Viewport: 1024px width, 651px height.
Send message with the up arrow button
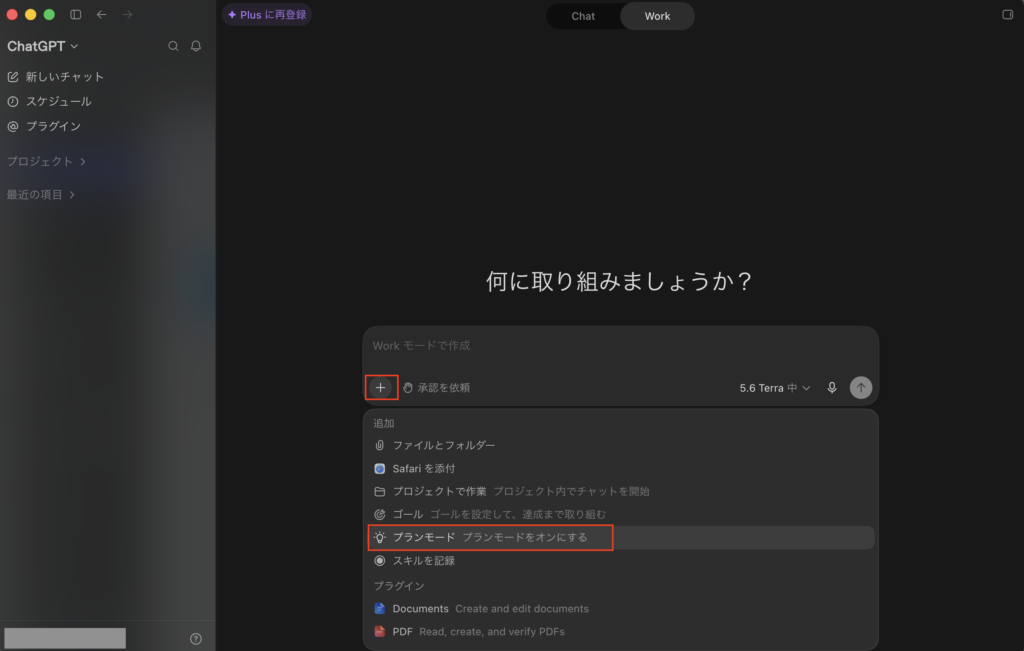861,387
